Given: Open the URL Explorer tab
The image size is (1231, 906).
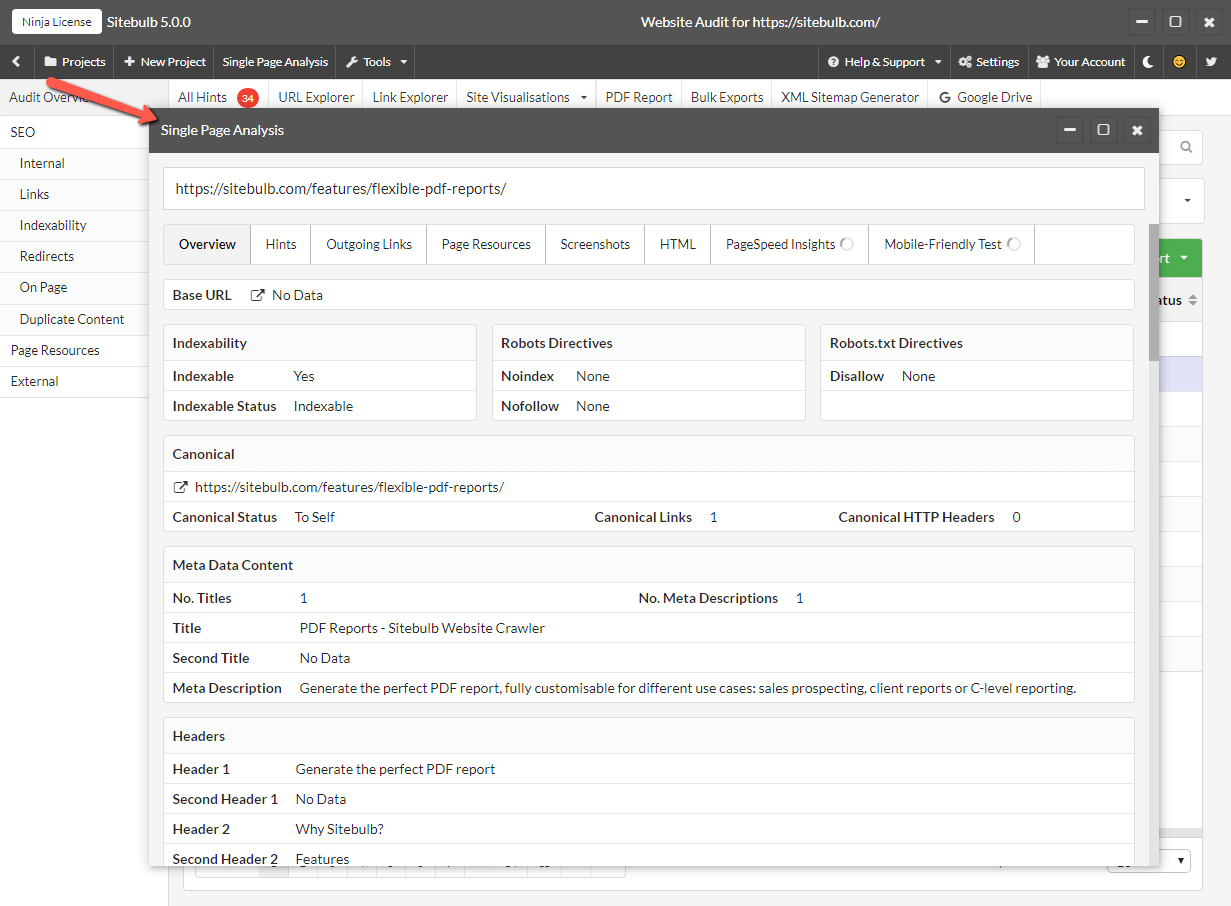Looking at the screenshot, I should click(x=316, y=97).
